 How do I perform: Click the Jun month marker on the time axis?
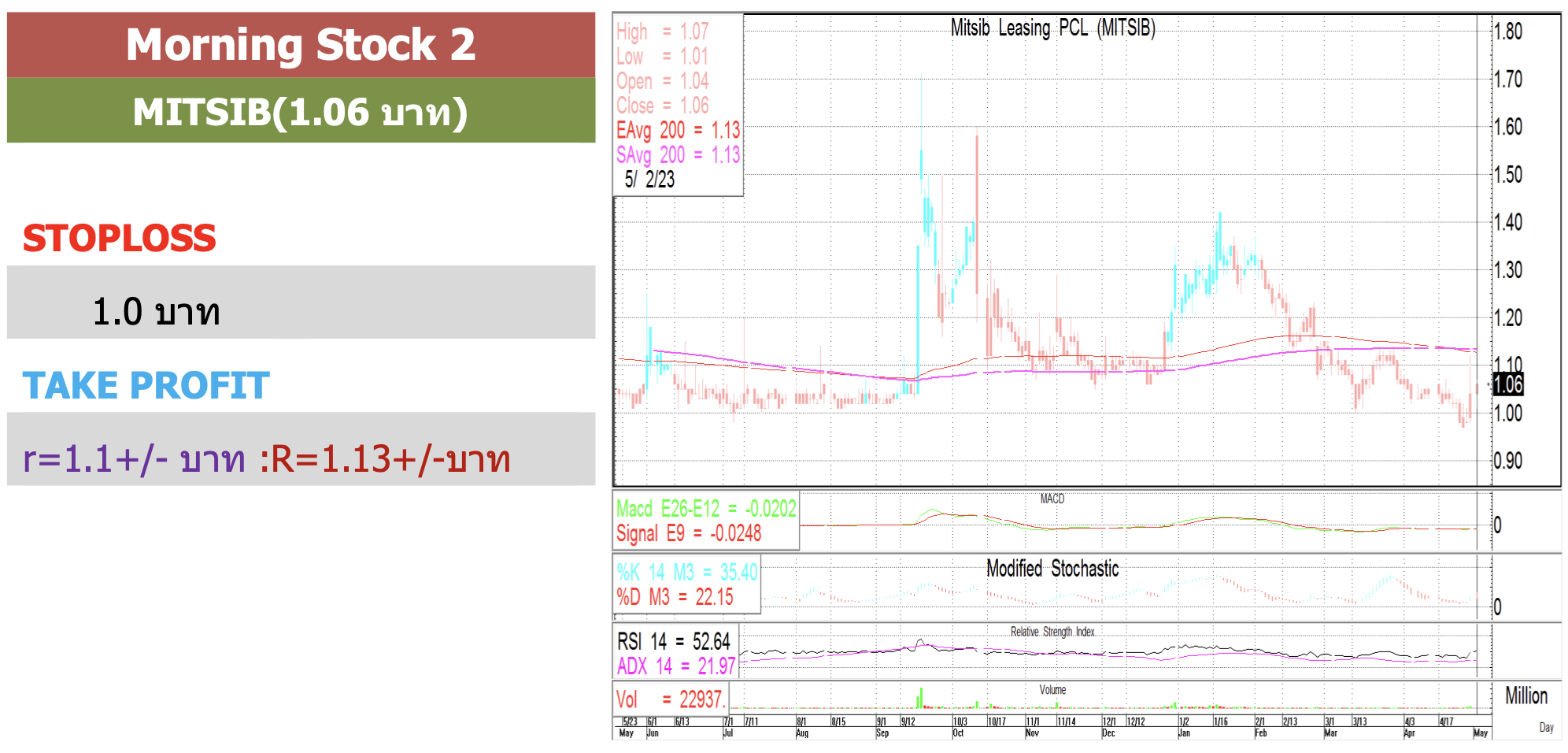(x=653, y=733)
